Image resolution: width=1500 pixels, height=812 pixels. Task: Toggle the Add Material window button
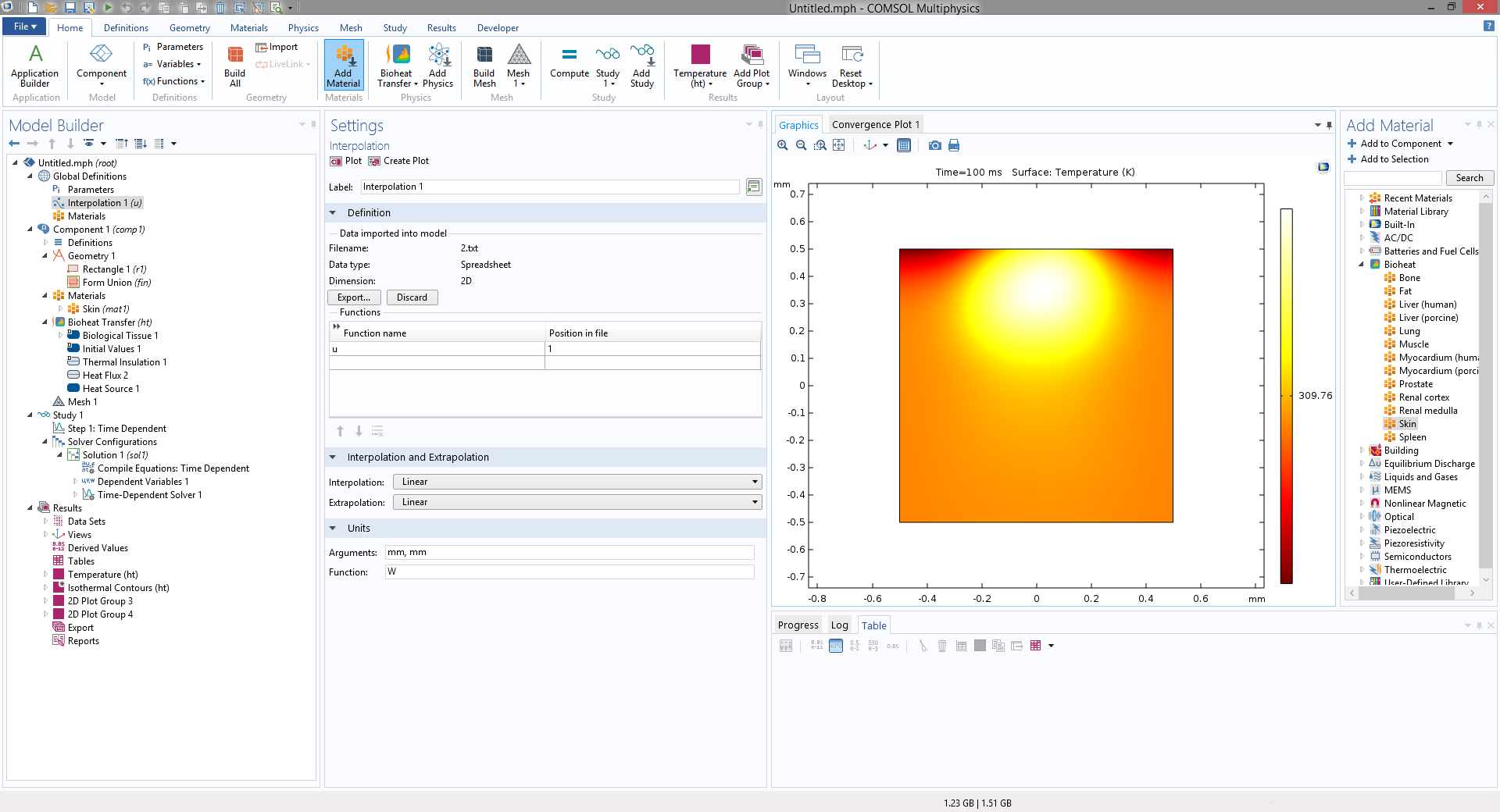(344, 66)
